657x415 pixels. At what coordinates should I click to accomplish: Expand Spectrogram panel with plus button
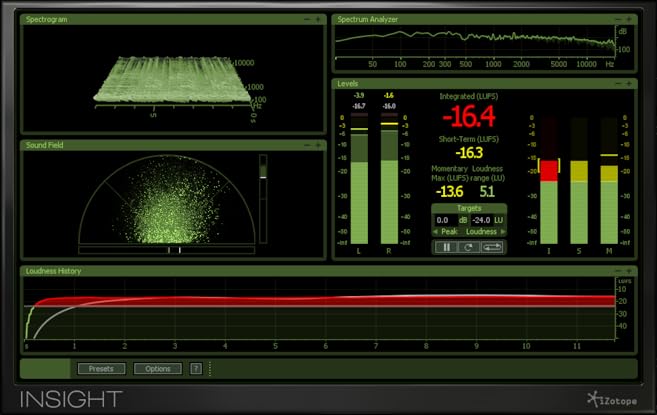pyautogui.click(x=318, y=19)
